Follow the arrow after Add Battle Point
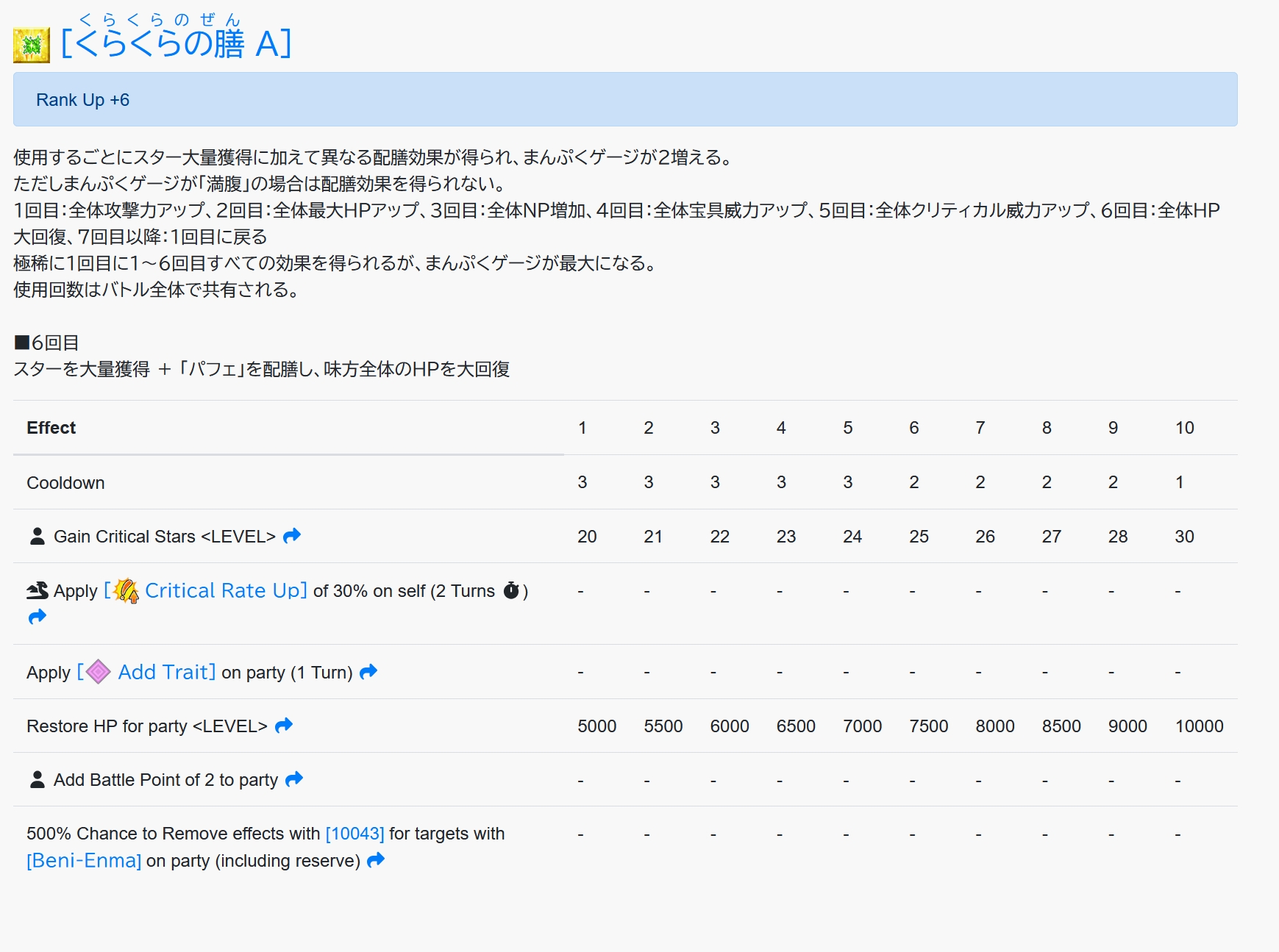 tap(294, 779)
